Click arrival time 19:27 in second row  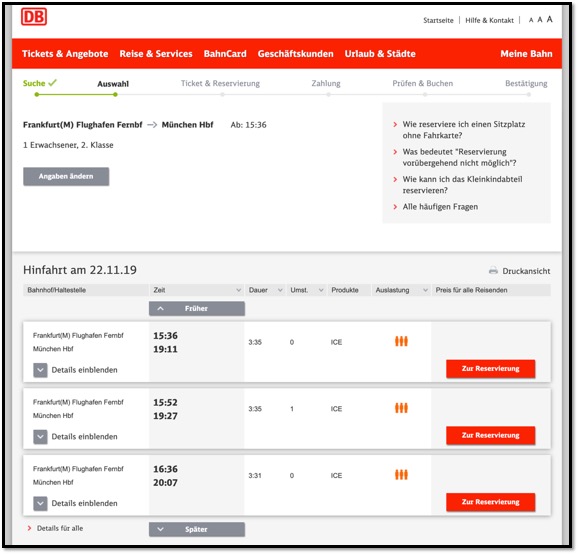(165, 416)
